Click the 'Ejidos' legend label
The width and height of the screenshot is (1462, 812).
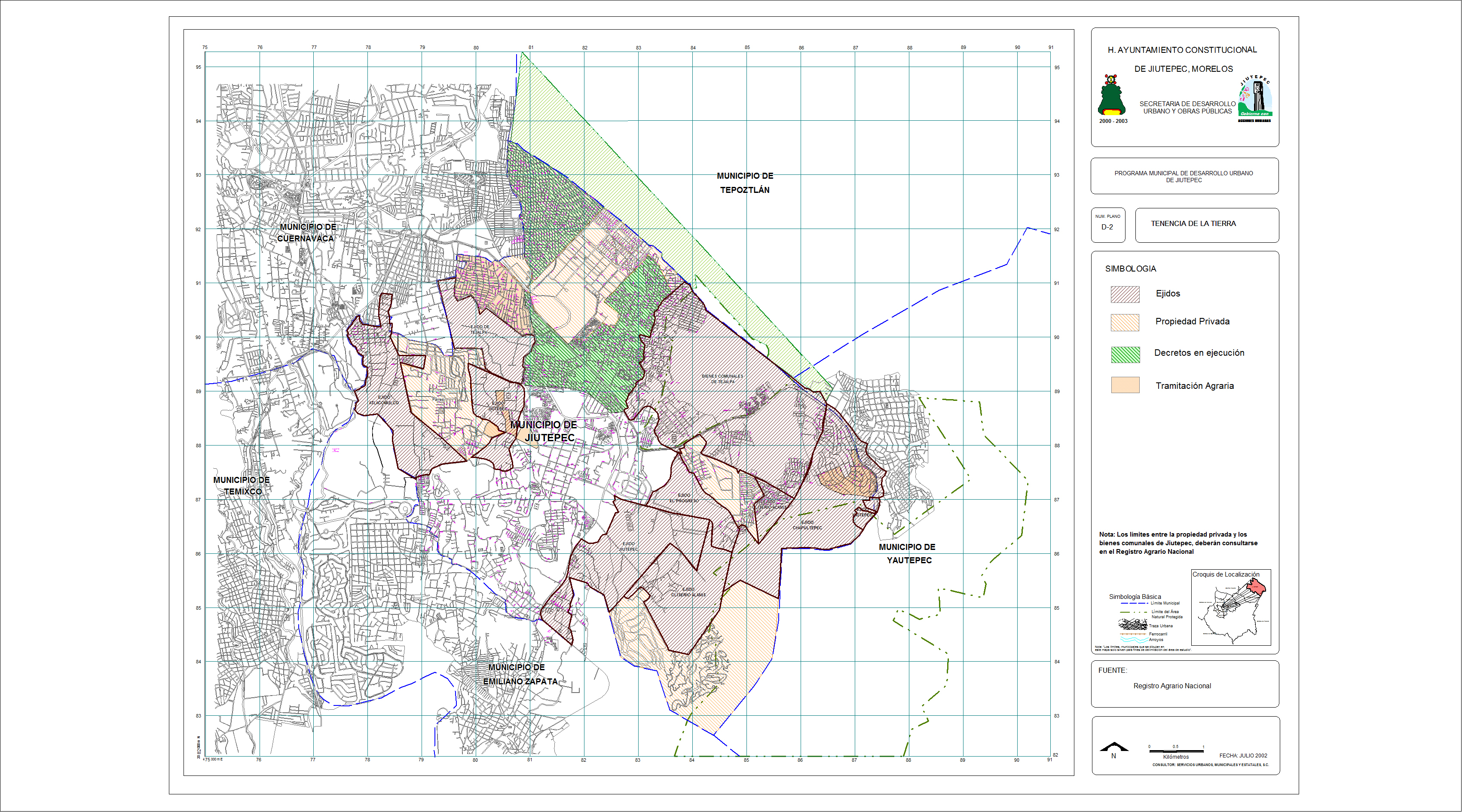tap(1168, 293)
